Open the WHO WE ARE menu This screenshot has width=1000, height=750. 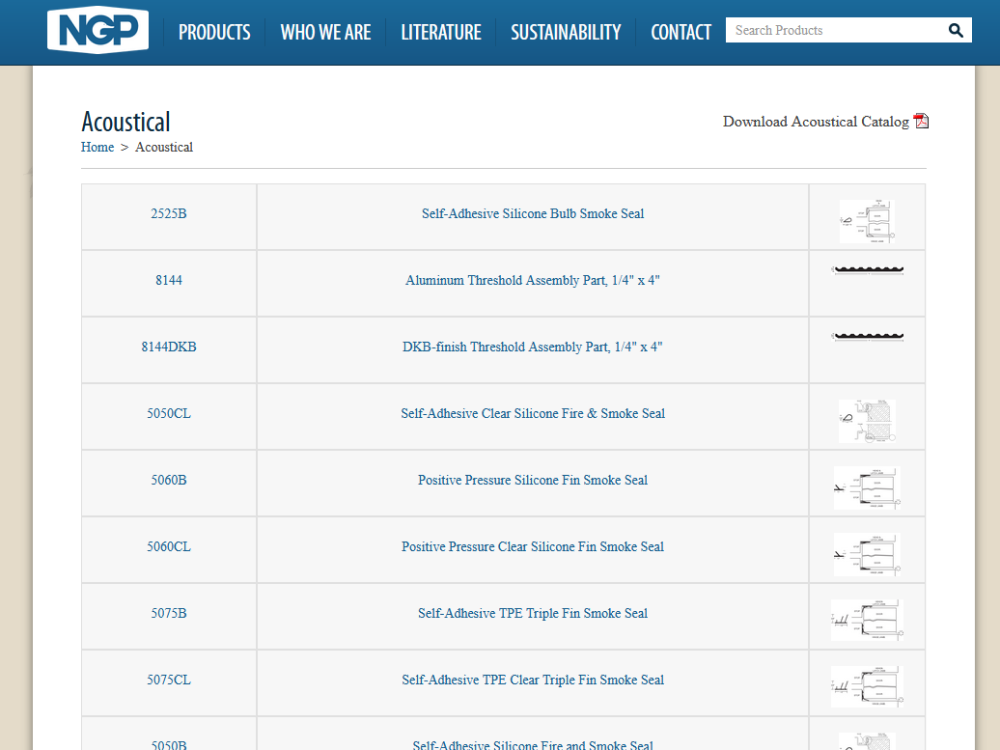coord(326,32)
